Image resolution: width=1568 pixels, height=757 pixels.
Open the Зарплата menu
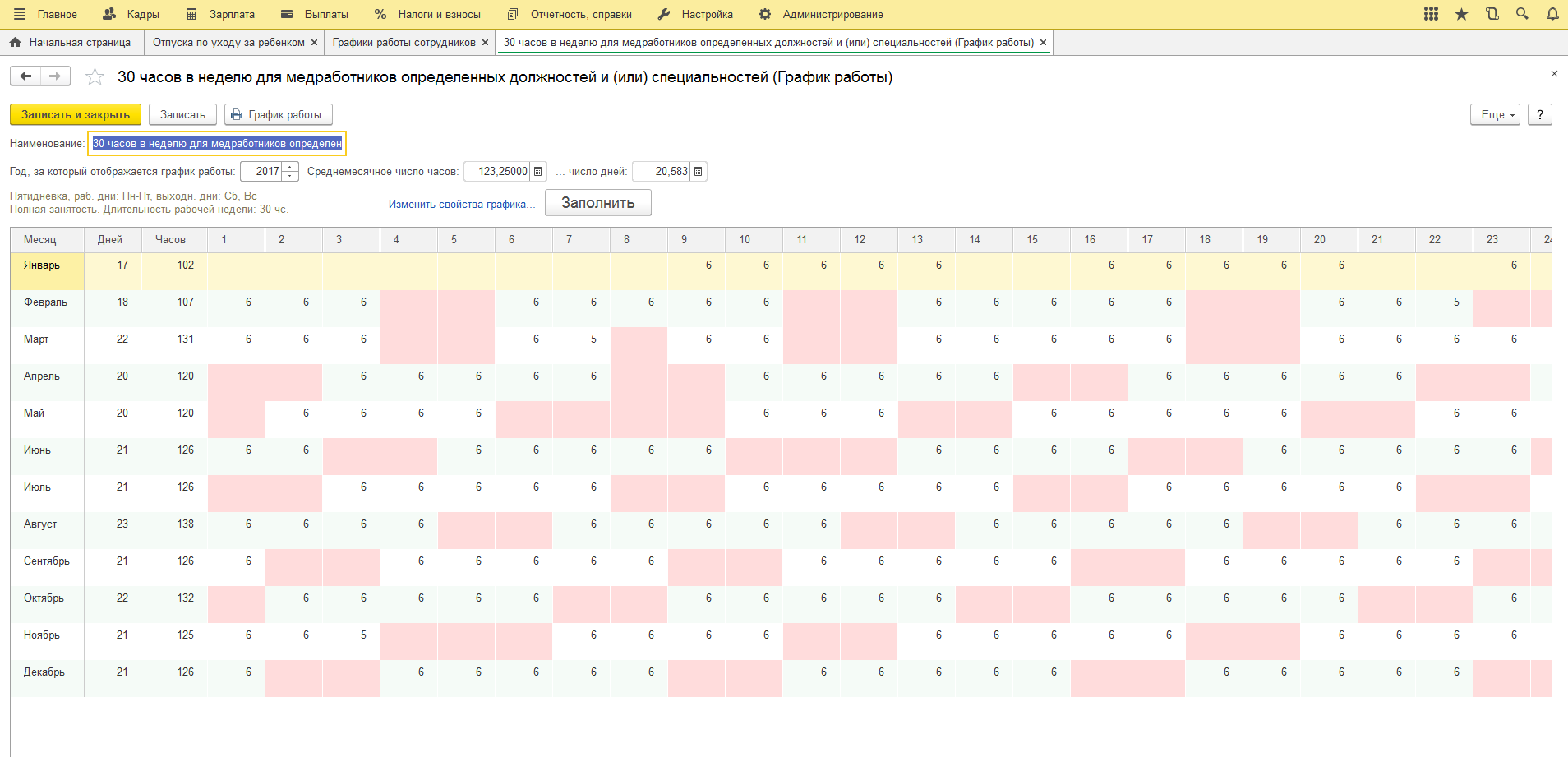221,14
